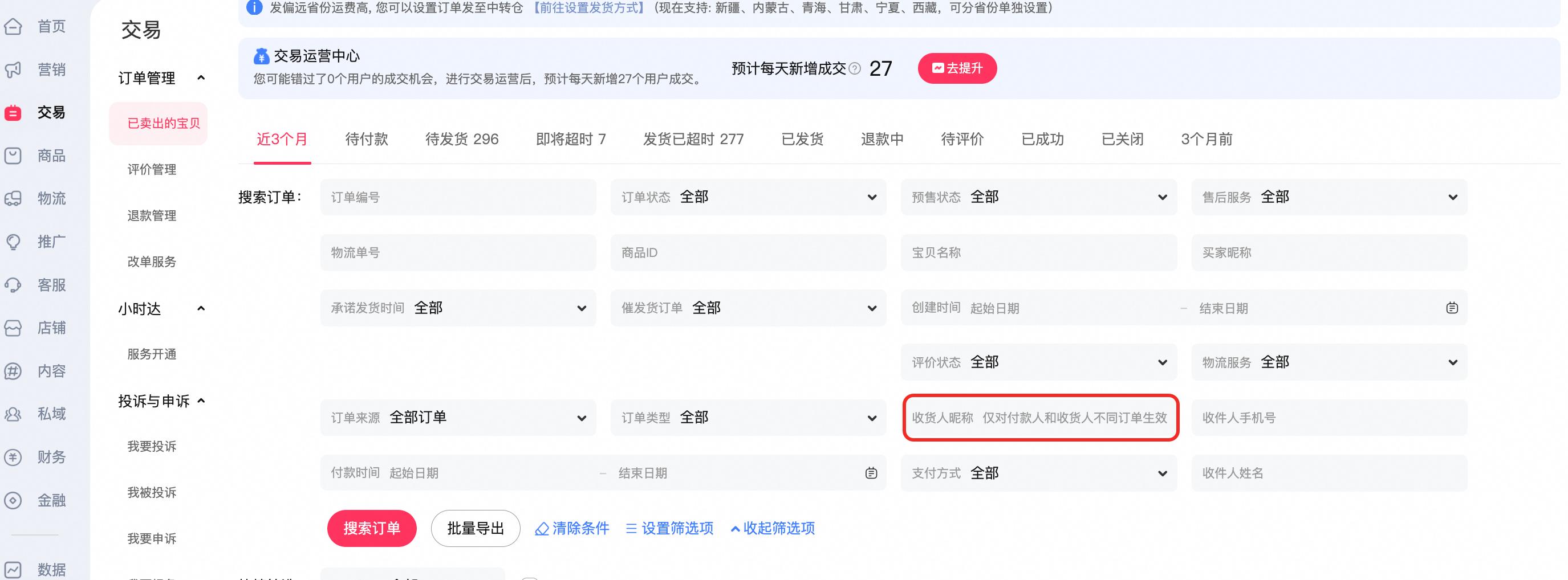Switch to the 待付款 tab
This screenshot has width=1568, height=580.
tap(367, 139)
